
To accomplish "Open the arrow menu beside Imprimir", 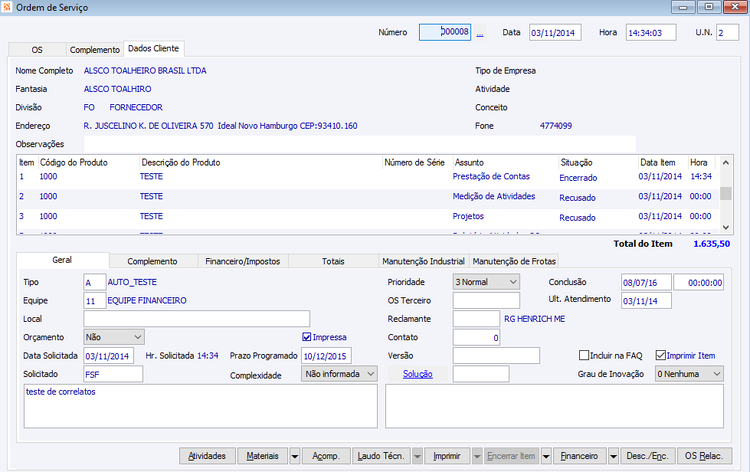I will coord(476,456).
